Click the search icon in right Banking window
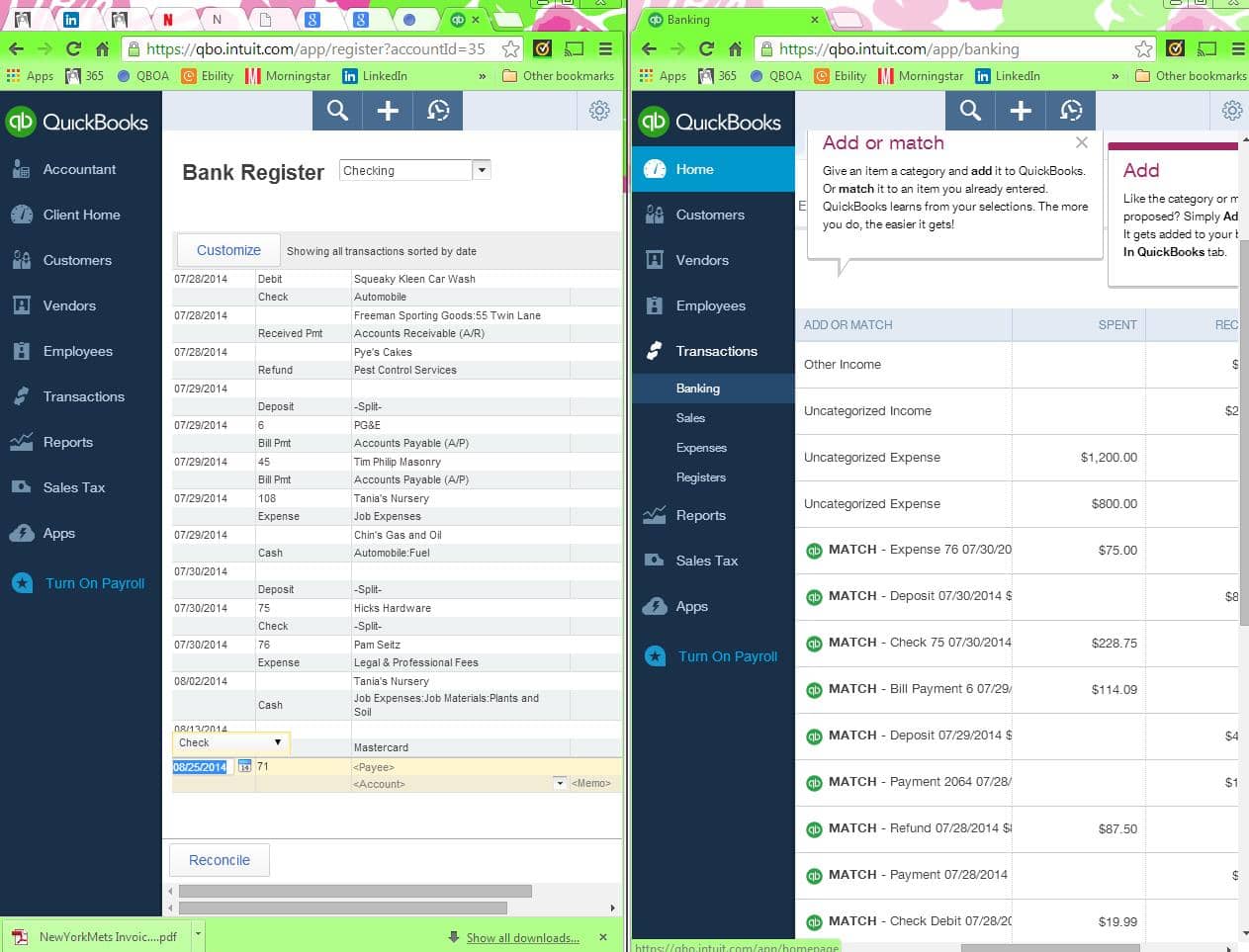Viewport: 1249px width, 952px height. (x=971, y=111)
